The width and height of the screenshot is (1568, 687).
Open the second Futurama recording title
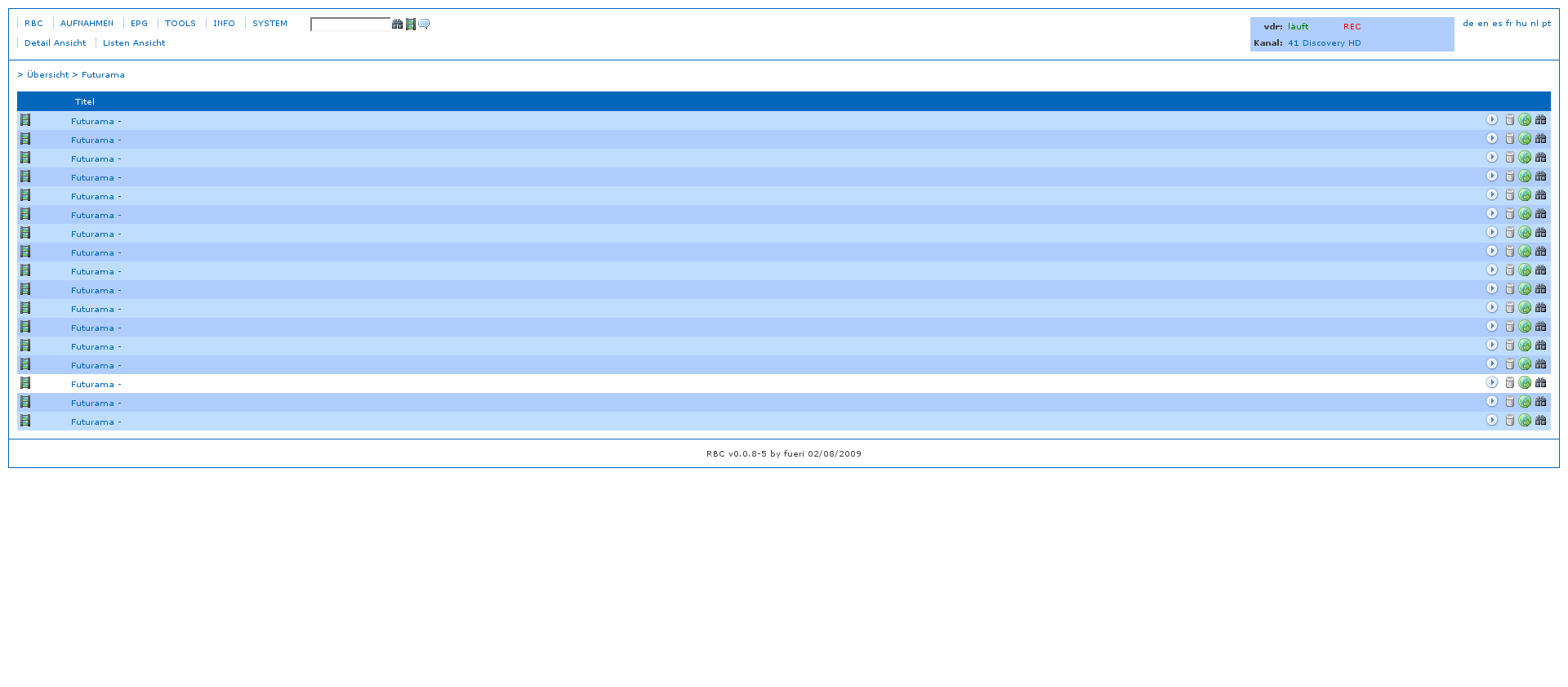point(96,141)
